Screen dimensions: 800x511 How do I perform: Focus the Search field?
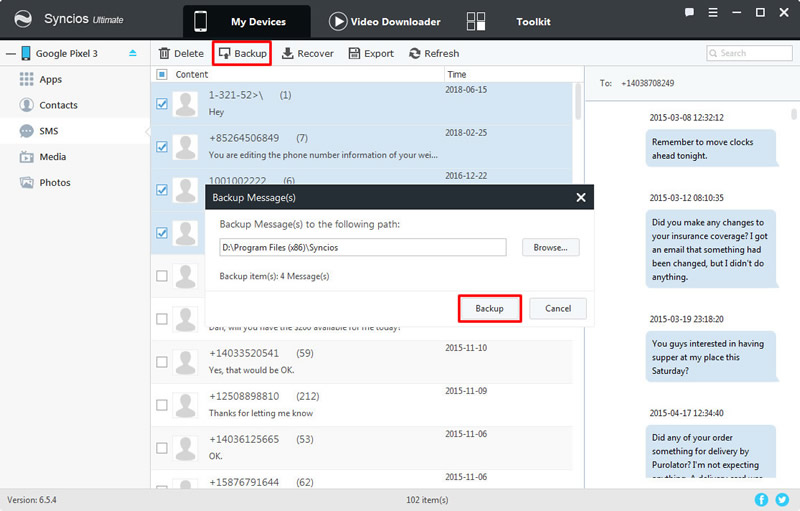[x=749, y=53]
